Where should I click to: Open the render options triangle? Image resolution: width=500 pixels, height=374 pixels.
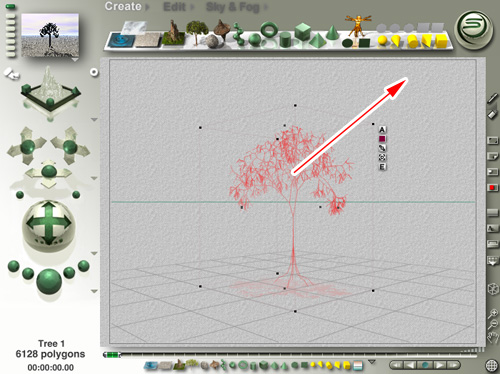(x=94, y=291)
